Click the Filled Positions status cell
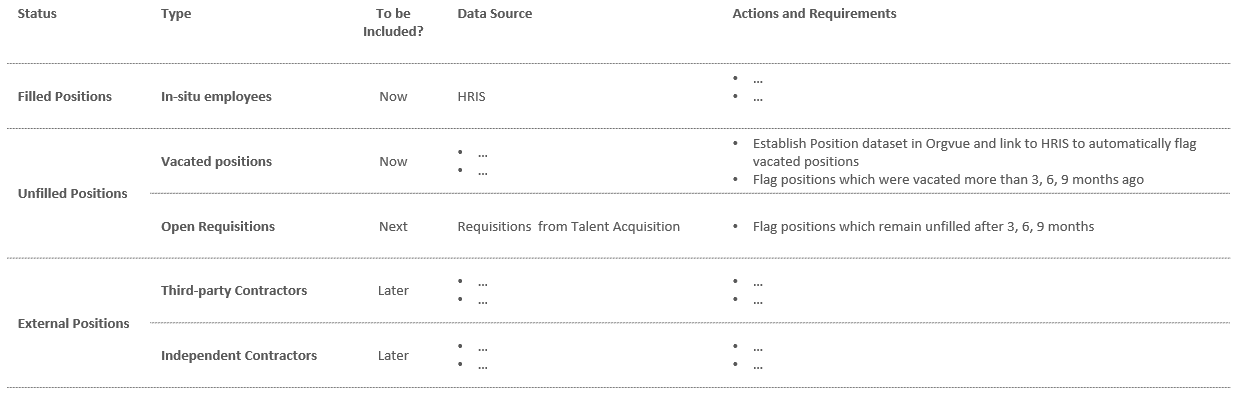This screenshot has height=393, width=1239. [x=65, y=97]
